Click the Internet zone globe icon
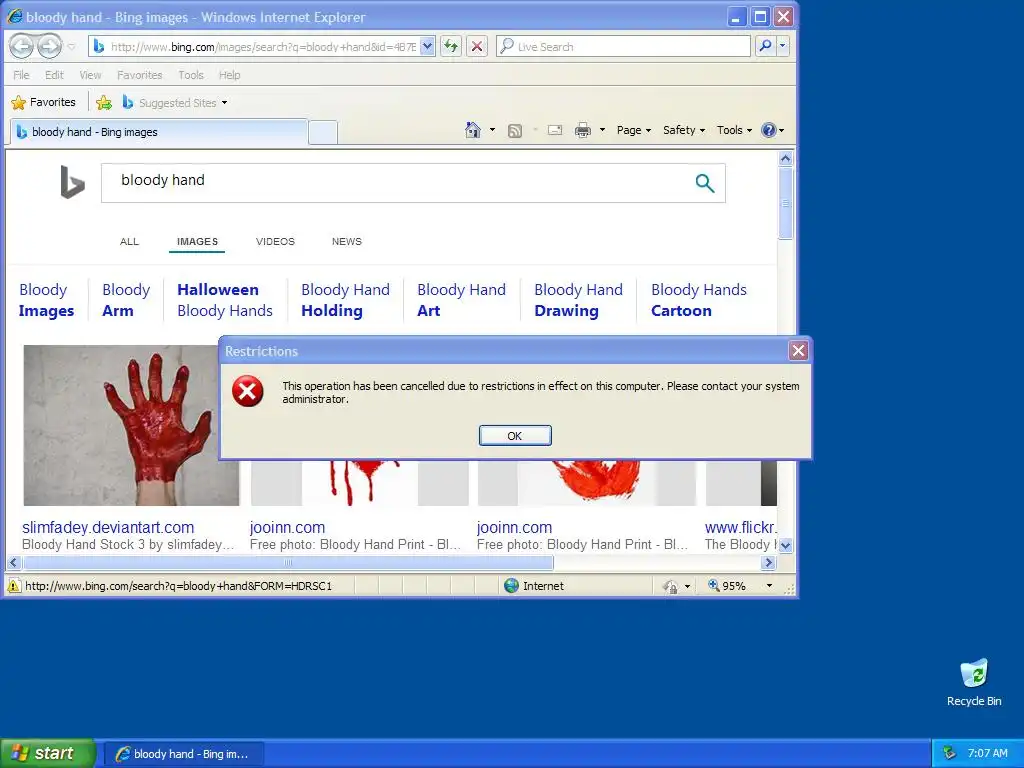Image resolution: width=1024 pixels, height=768 pixels. [511, 586]
